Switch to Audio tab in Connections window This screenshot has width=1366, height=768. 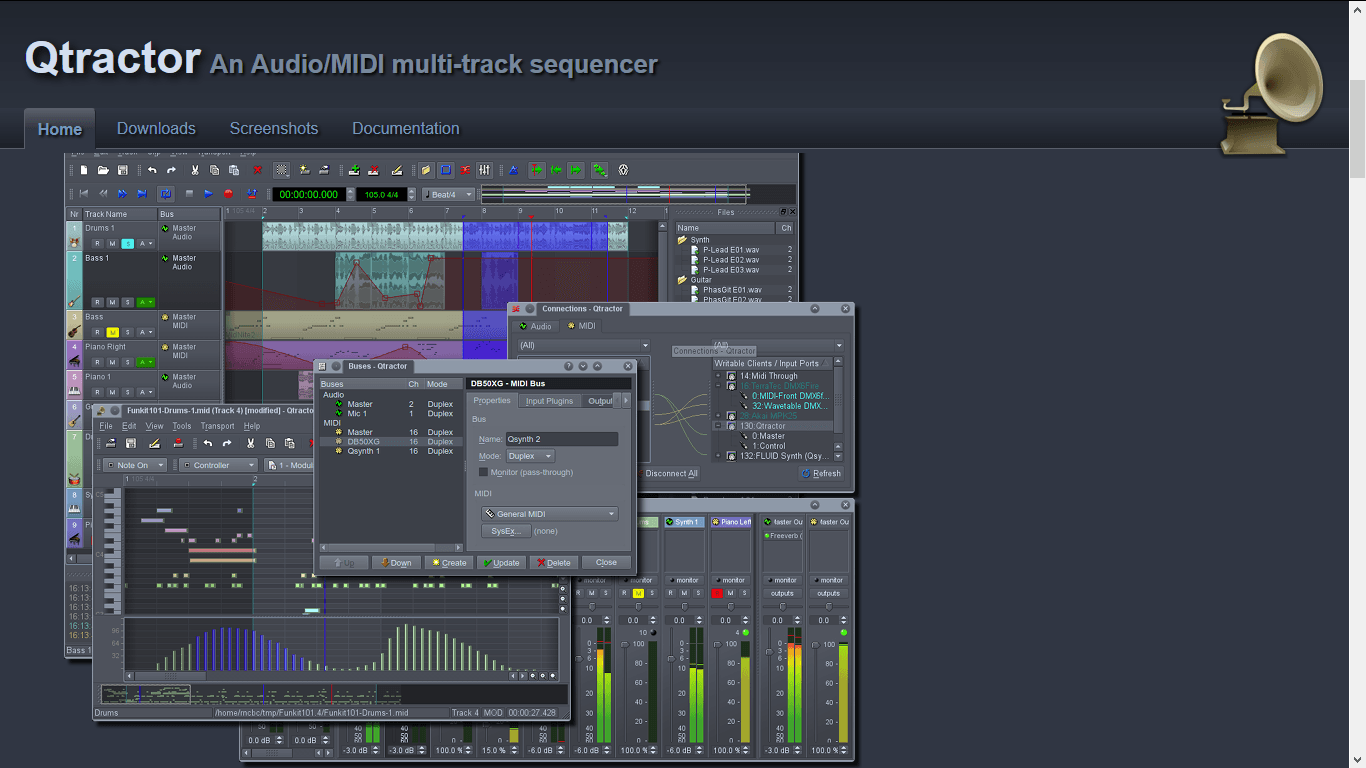pyautogui.click(x=536, y=326)
